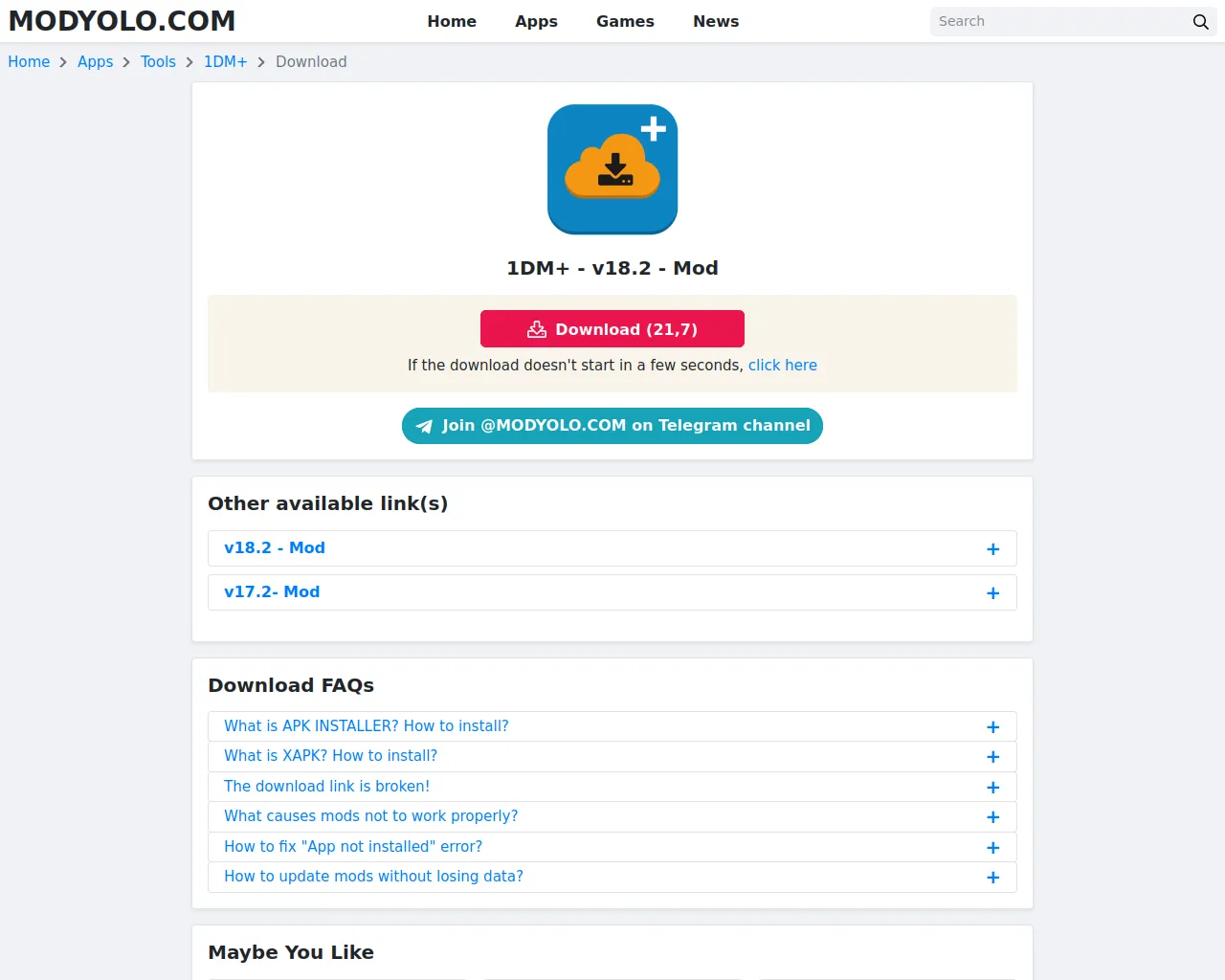This screenshot has width=1225, height=980.
Task: Click the 'Other available link(s)' heading
Action: click(x=327, y=503)
